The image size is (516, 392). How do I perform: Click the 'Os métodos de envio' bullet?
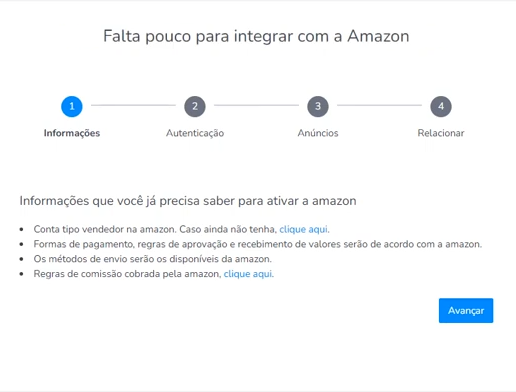click(153, 259)
